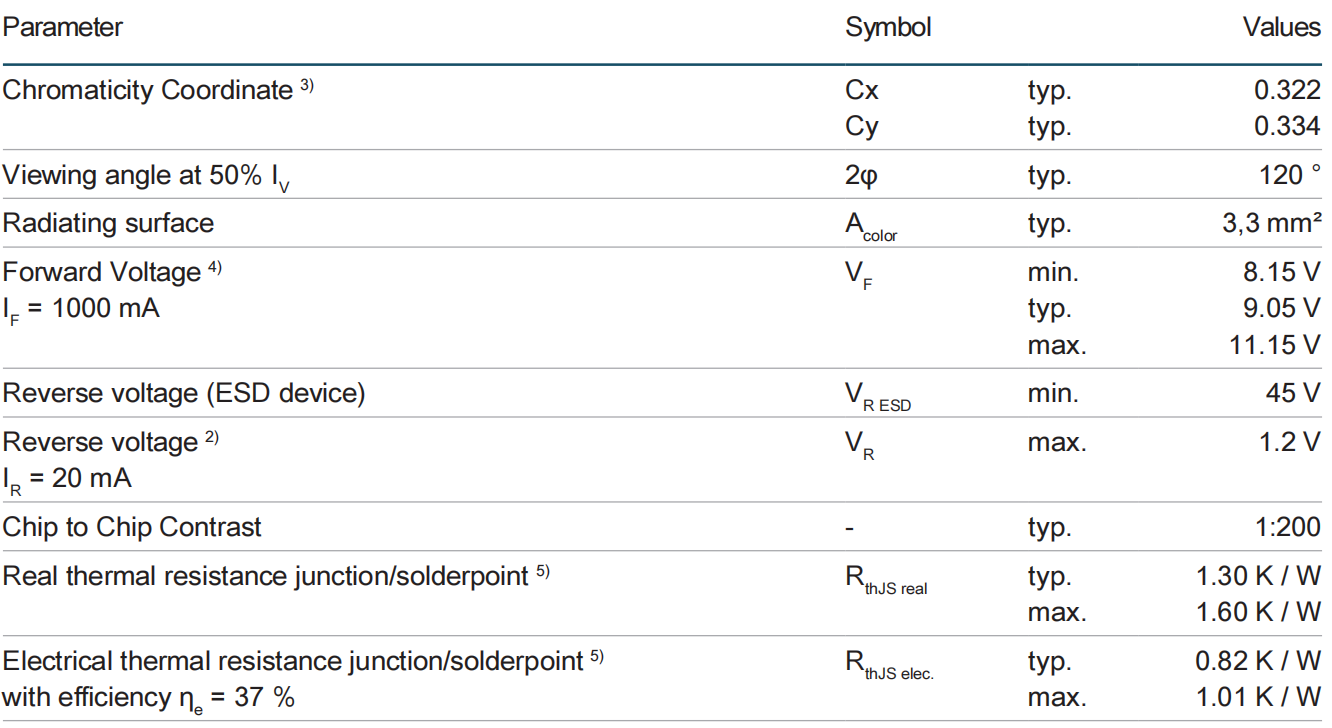This screenshot has height=728, width=1332.
Task: Click the Chip to Chip Contrast value 1:200
Action: click(1287, 527)
